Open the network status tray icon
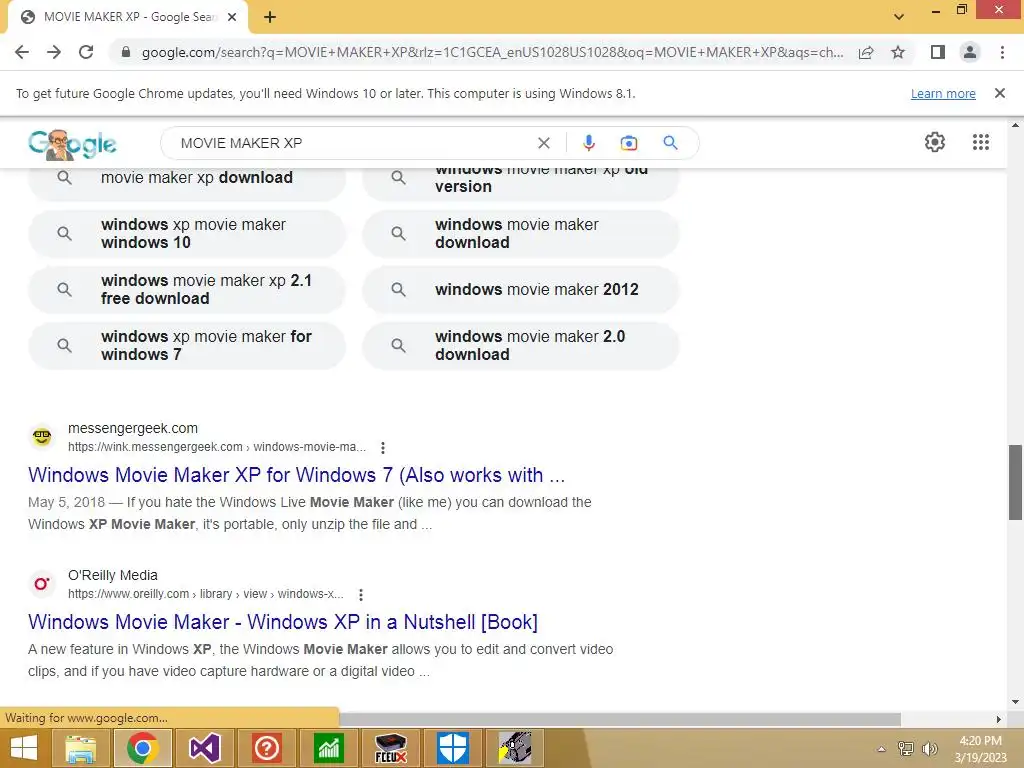The width and height of the screenshot is (1024, 768). tap(906, 749)
